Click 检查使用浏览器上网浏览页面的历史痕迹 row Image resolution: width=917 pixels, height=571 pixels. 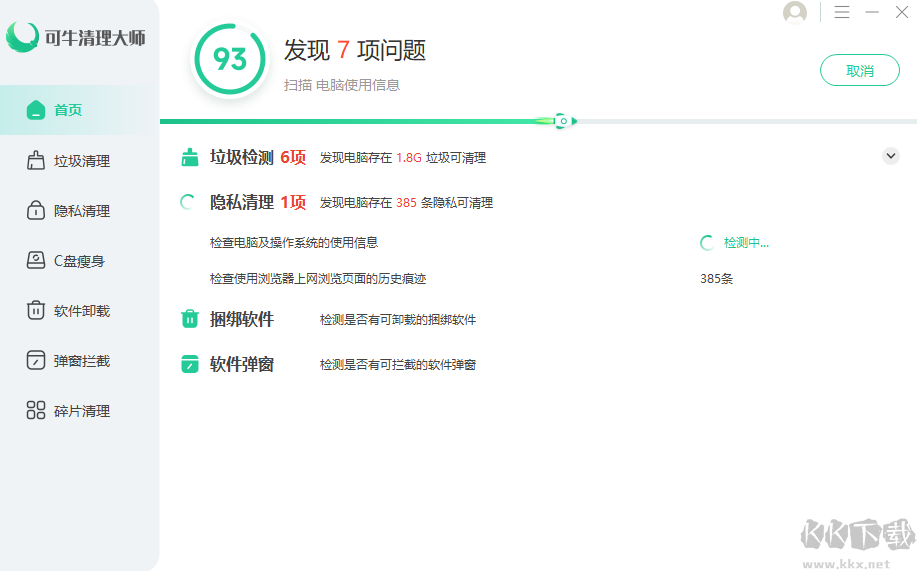click(318, 278)
